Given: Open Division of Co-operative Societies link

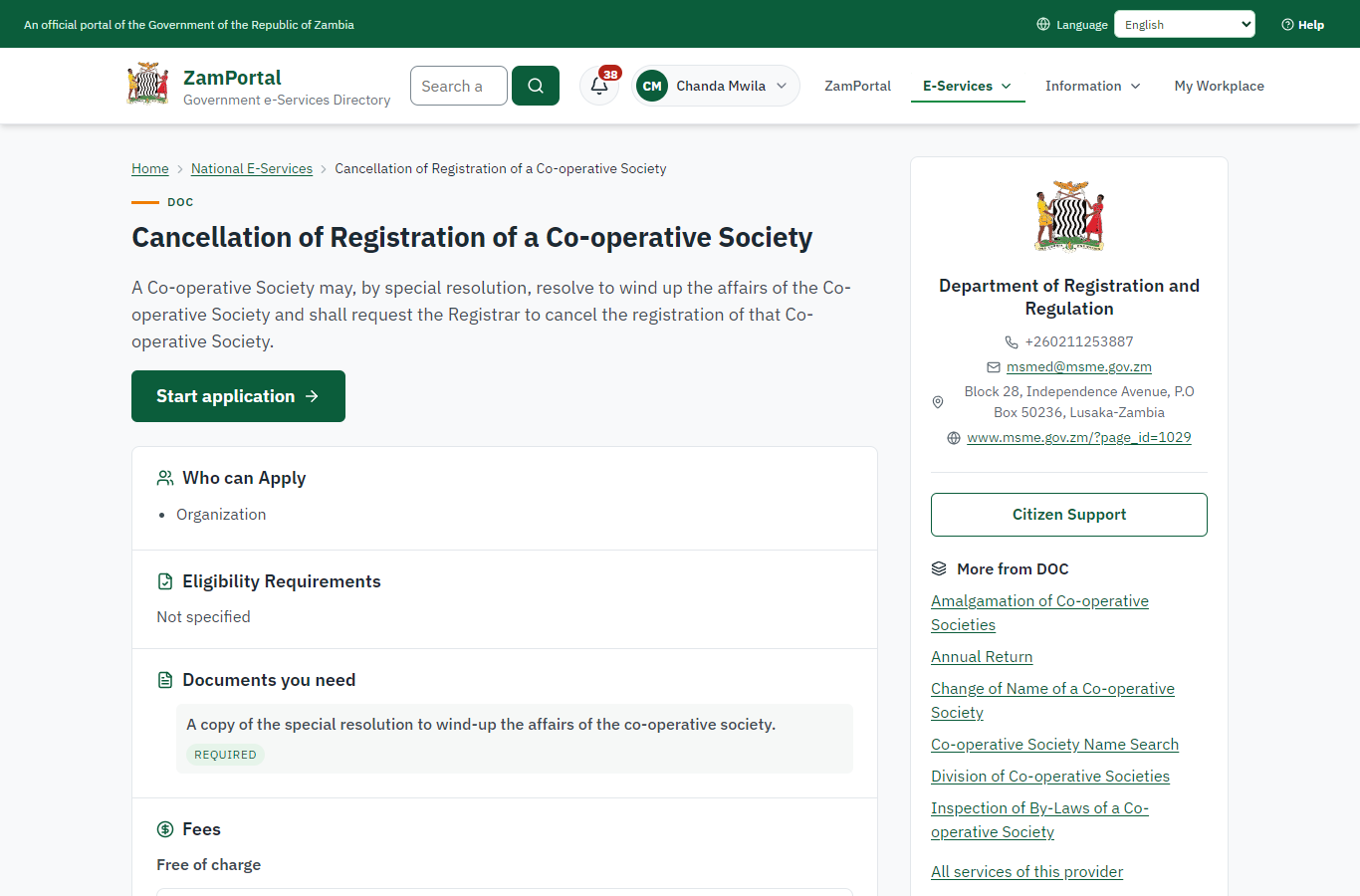Looking at the screenshot, I should coord(1050,777).
